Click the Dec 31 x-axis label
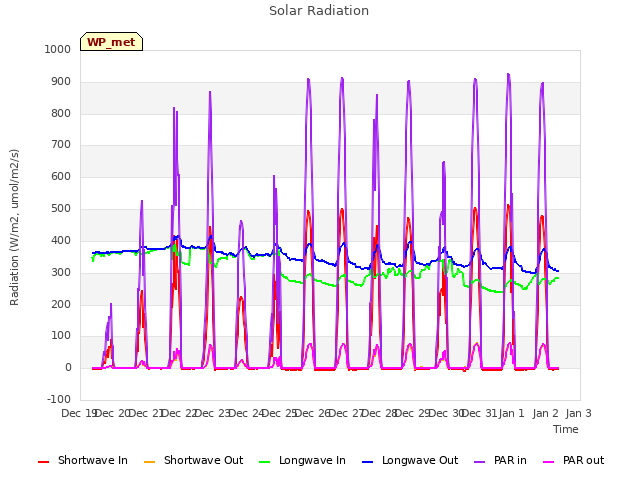 click(480, 413)
